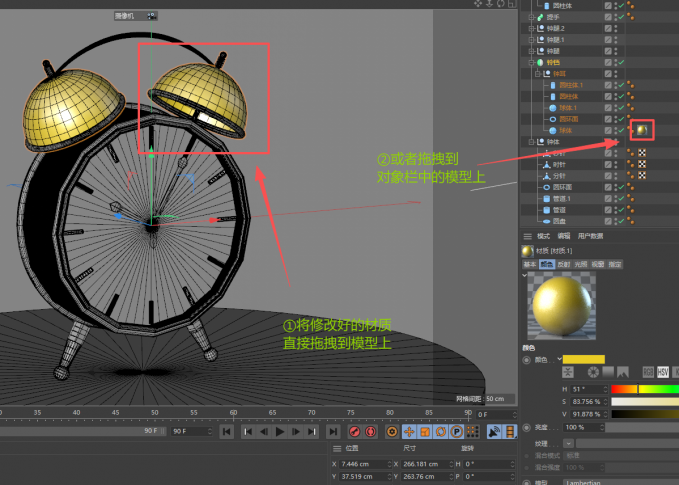This screenshot has width=679, height=485.
Task: Open the attribute panel hamburger menu
Action: (528, 235)
